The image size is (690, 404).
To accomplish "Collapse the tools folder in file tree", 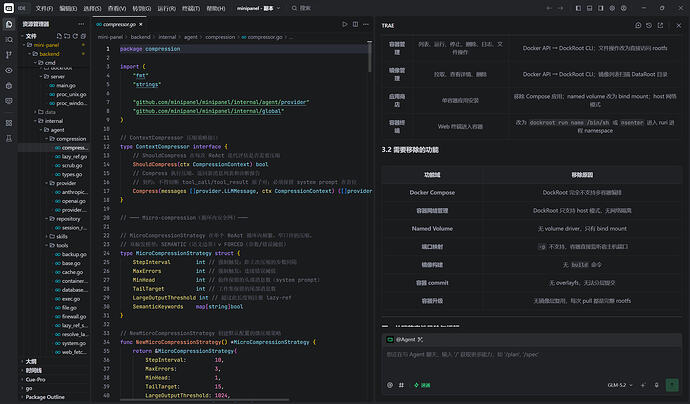I will (x=62, y=245).
